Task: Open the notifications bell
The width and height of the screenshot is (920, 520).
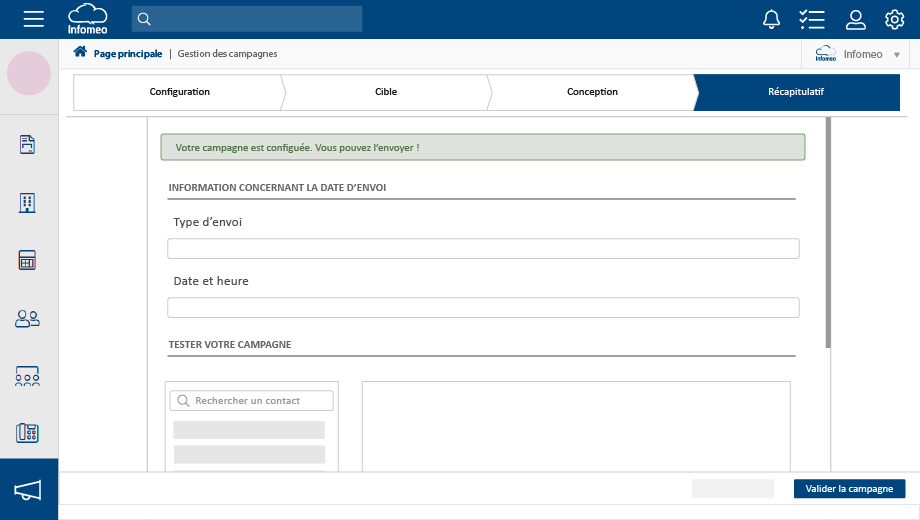Action: pos(771,19)
